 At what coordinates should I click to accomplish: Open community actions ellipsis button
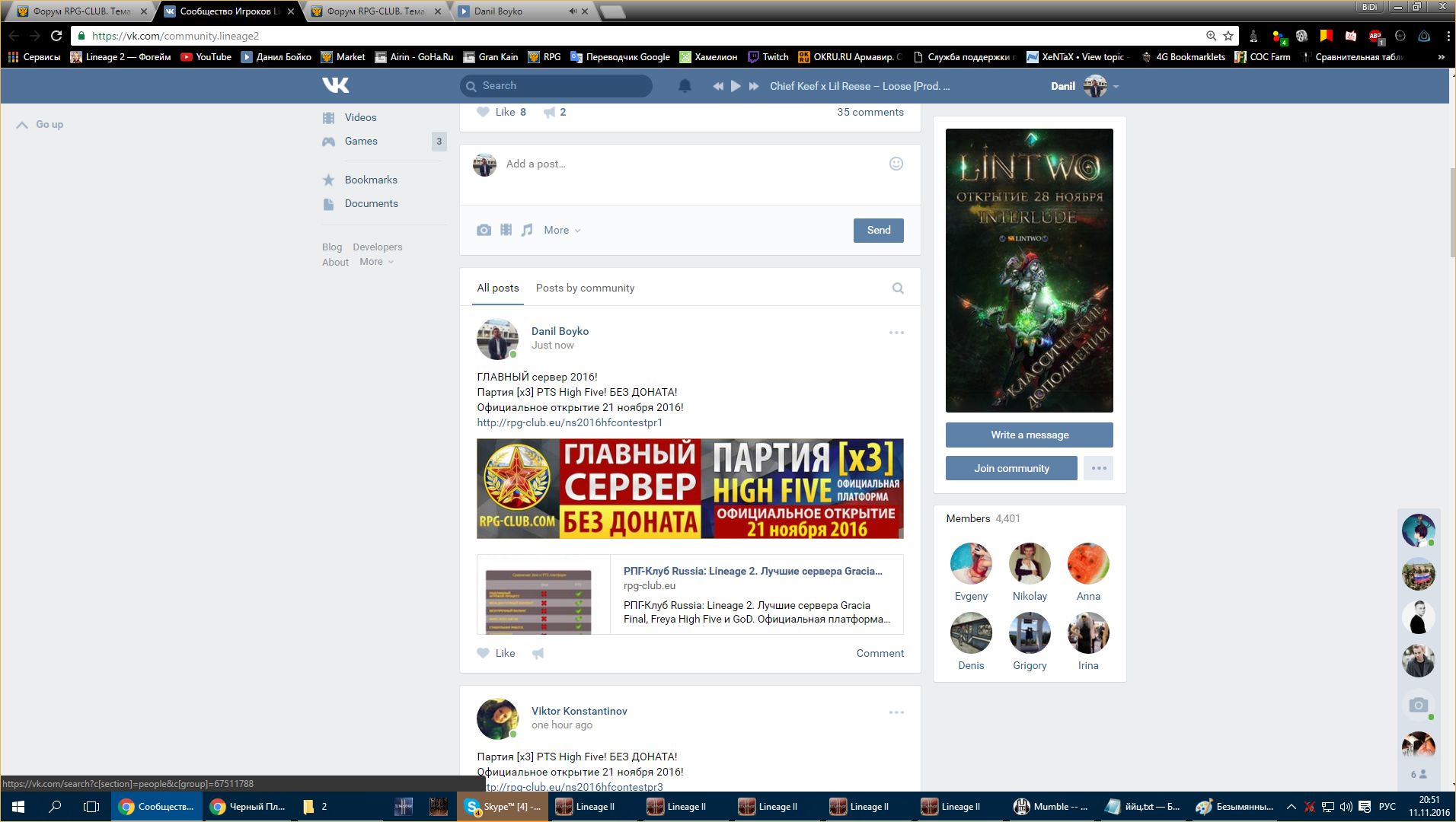pyautogui.click(x=1098, y=468)
